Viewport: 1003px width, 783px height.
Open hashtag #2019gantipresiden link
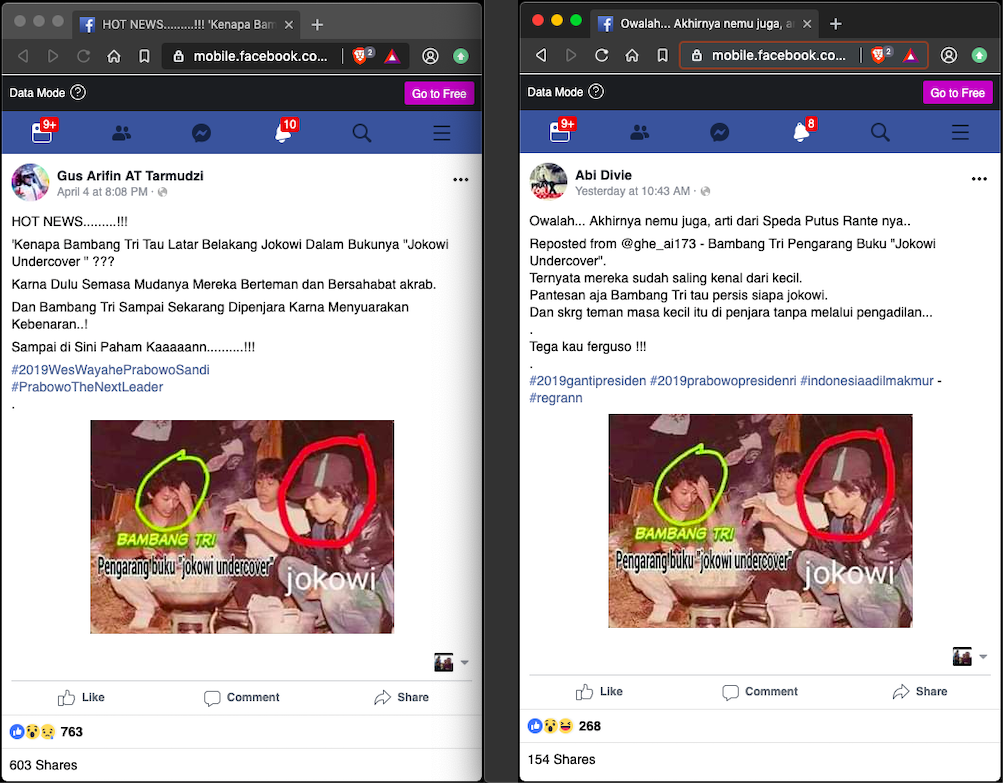click(587, 380)
